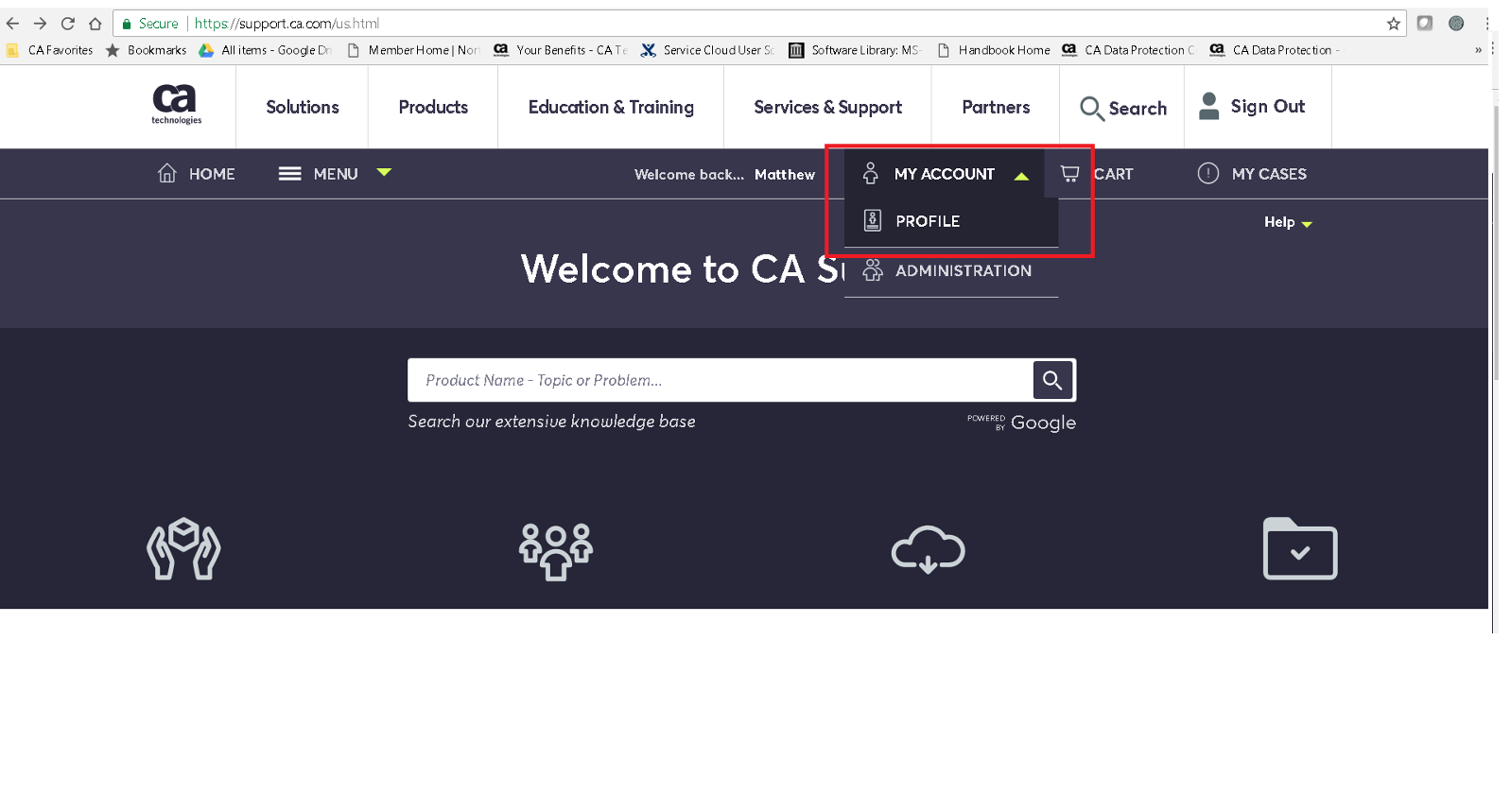Go back with the browser back arrow
The image size is (1511, 812).
tap(13, 24)
